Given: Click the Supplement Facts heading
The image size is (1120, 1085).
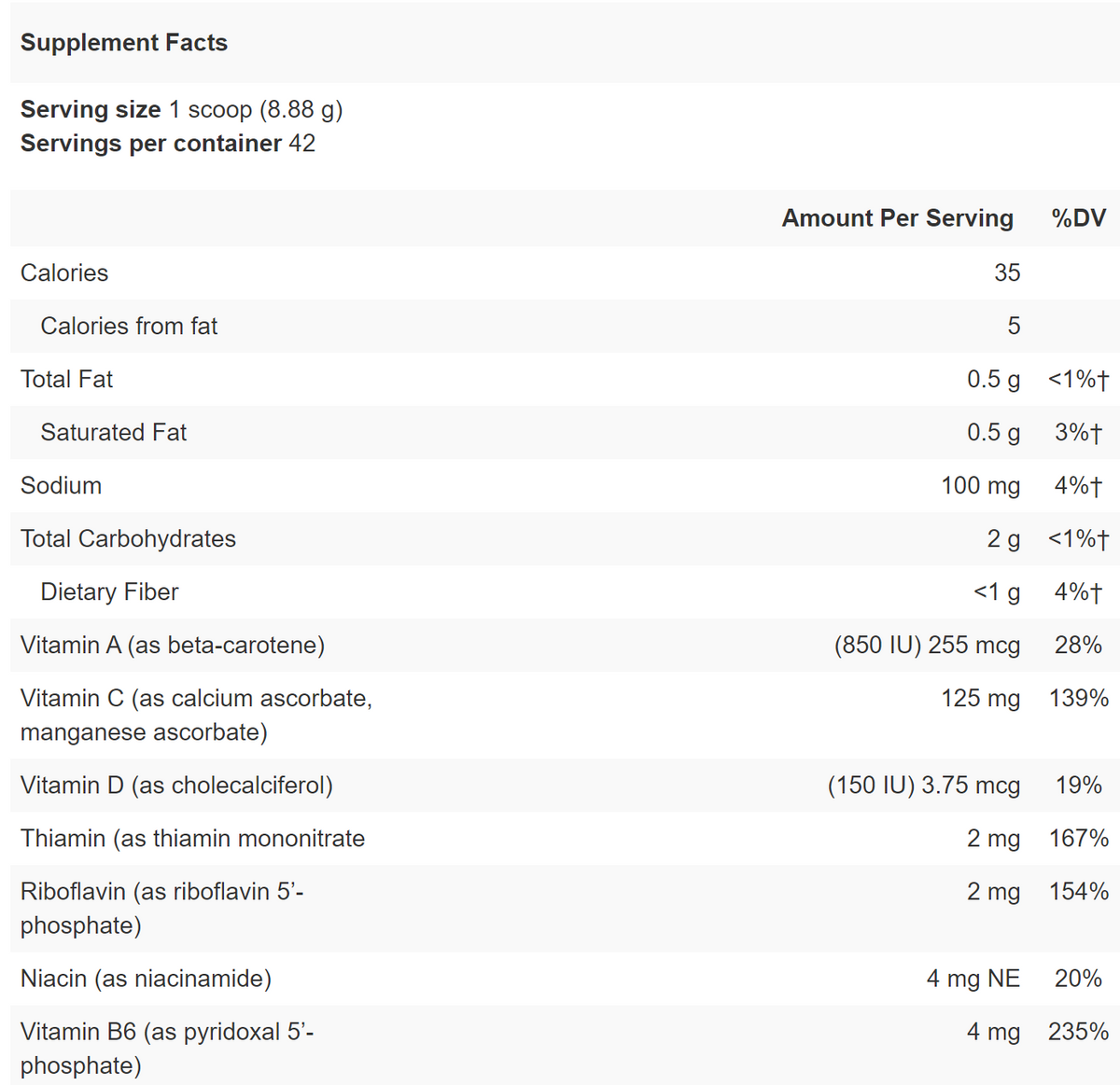Looking at the screenshot, I should coord(124,43).
